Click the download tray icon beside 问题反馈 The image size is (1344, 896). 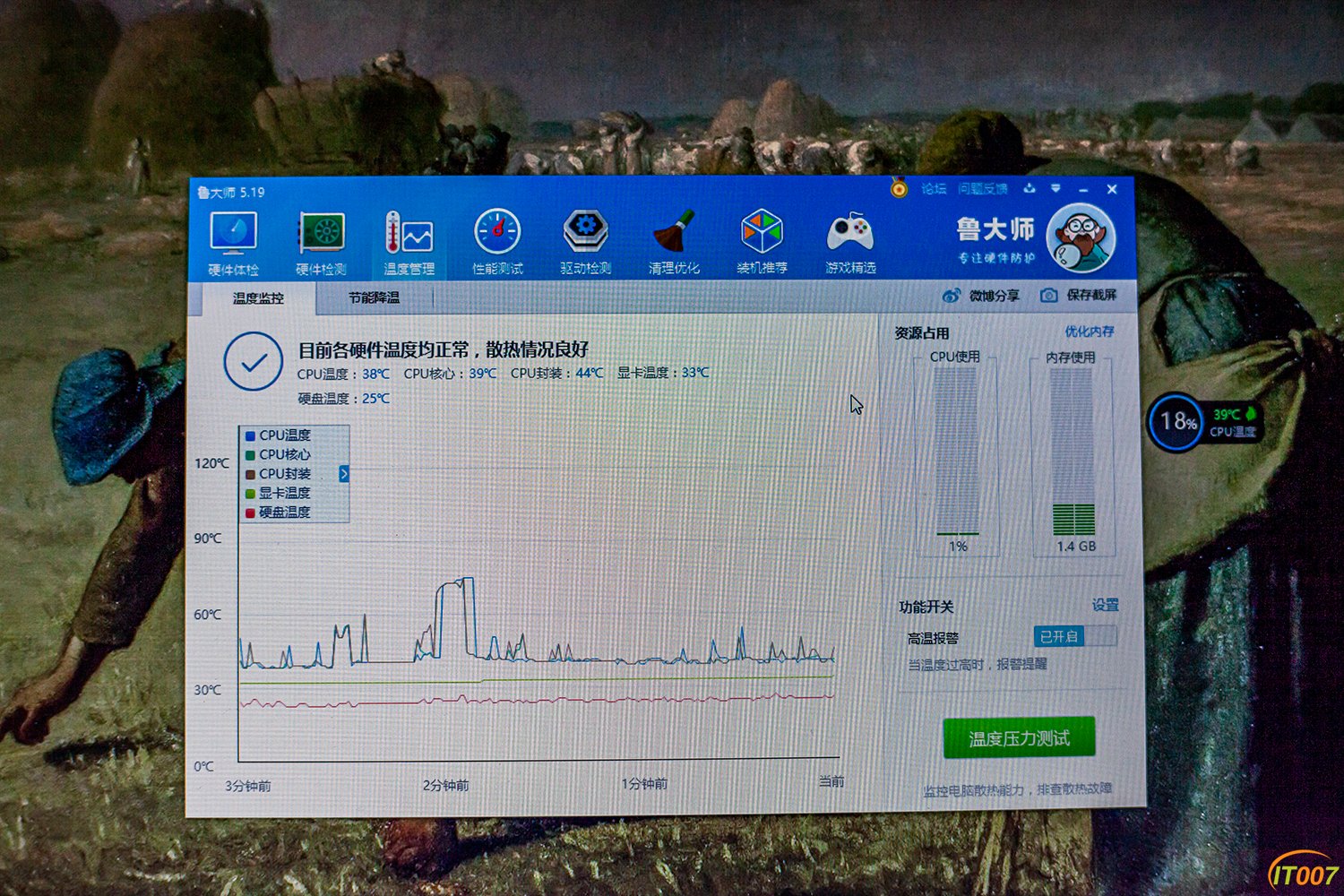(x=1030, y=188)
